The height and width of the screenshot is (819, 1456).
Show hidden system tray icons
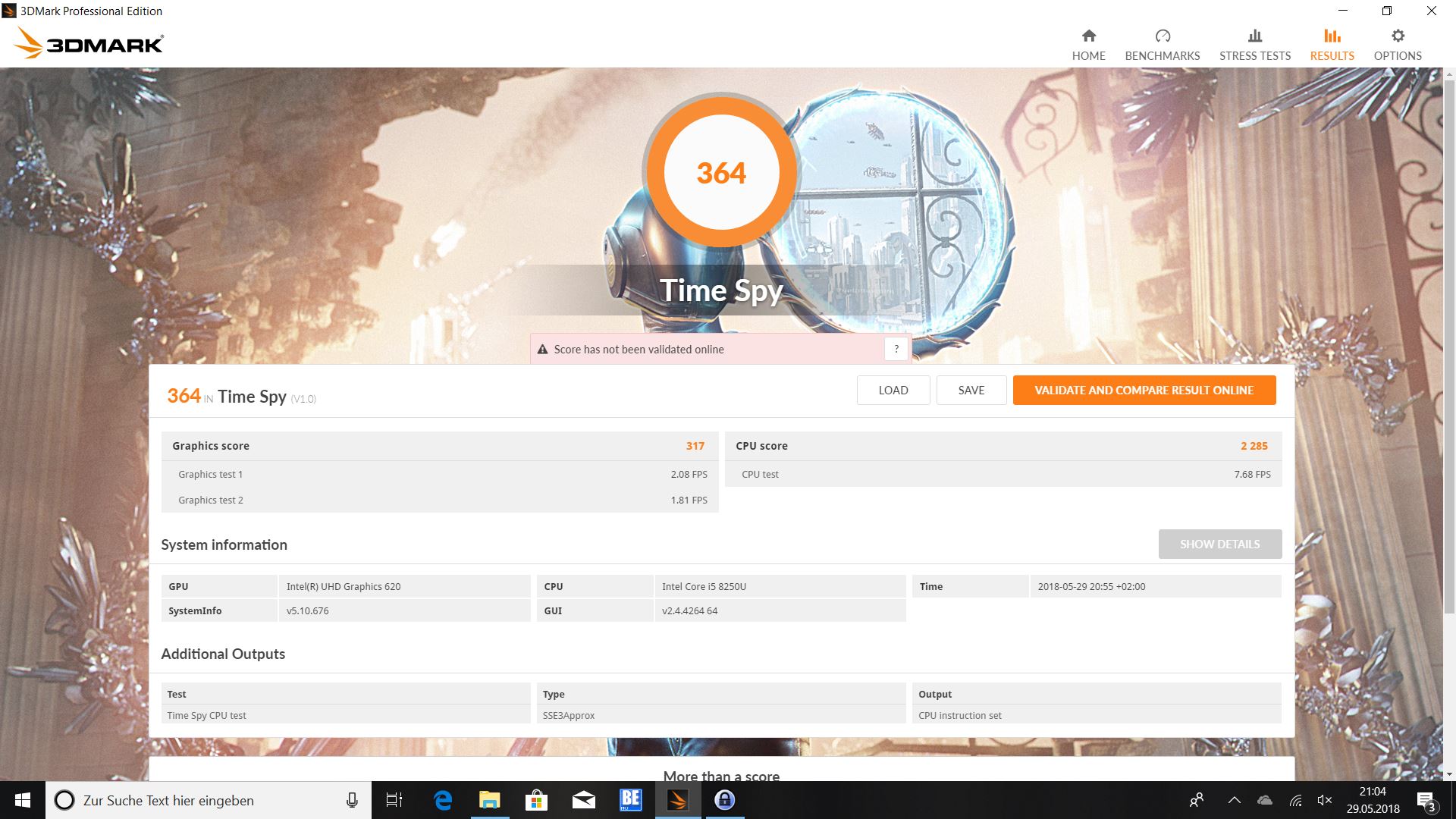1234,800
